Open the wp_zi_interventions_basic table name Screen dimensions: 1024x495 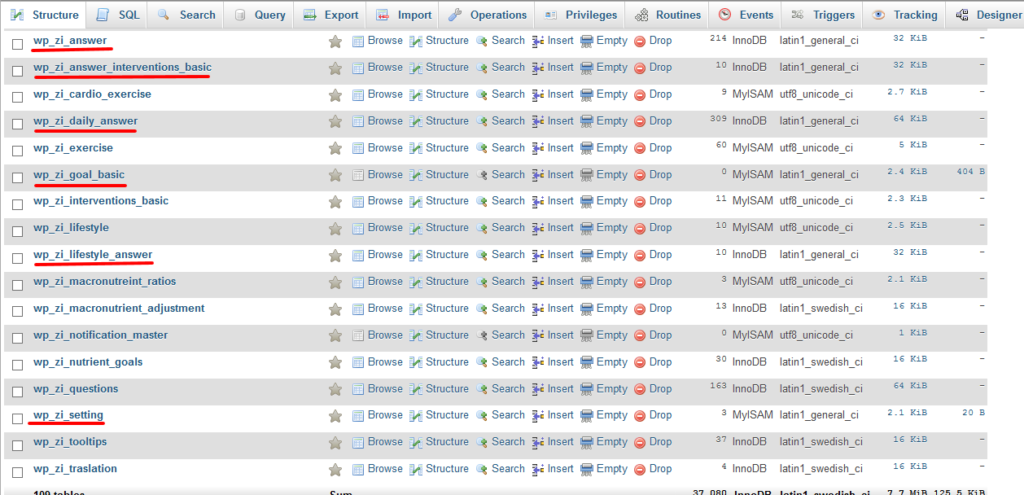point(101,201)
